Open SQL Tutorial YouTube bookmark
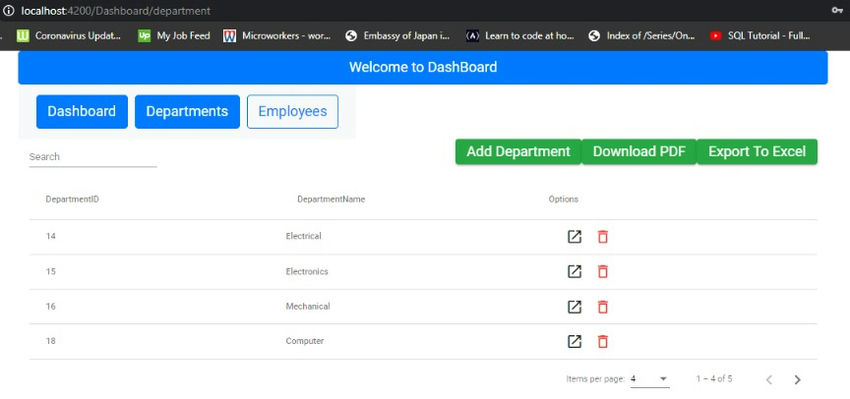 (761, 36)
